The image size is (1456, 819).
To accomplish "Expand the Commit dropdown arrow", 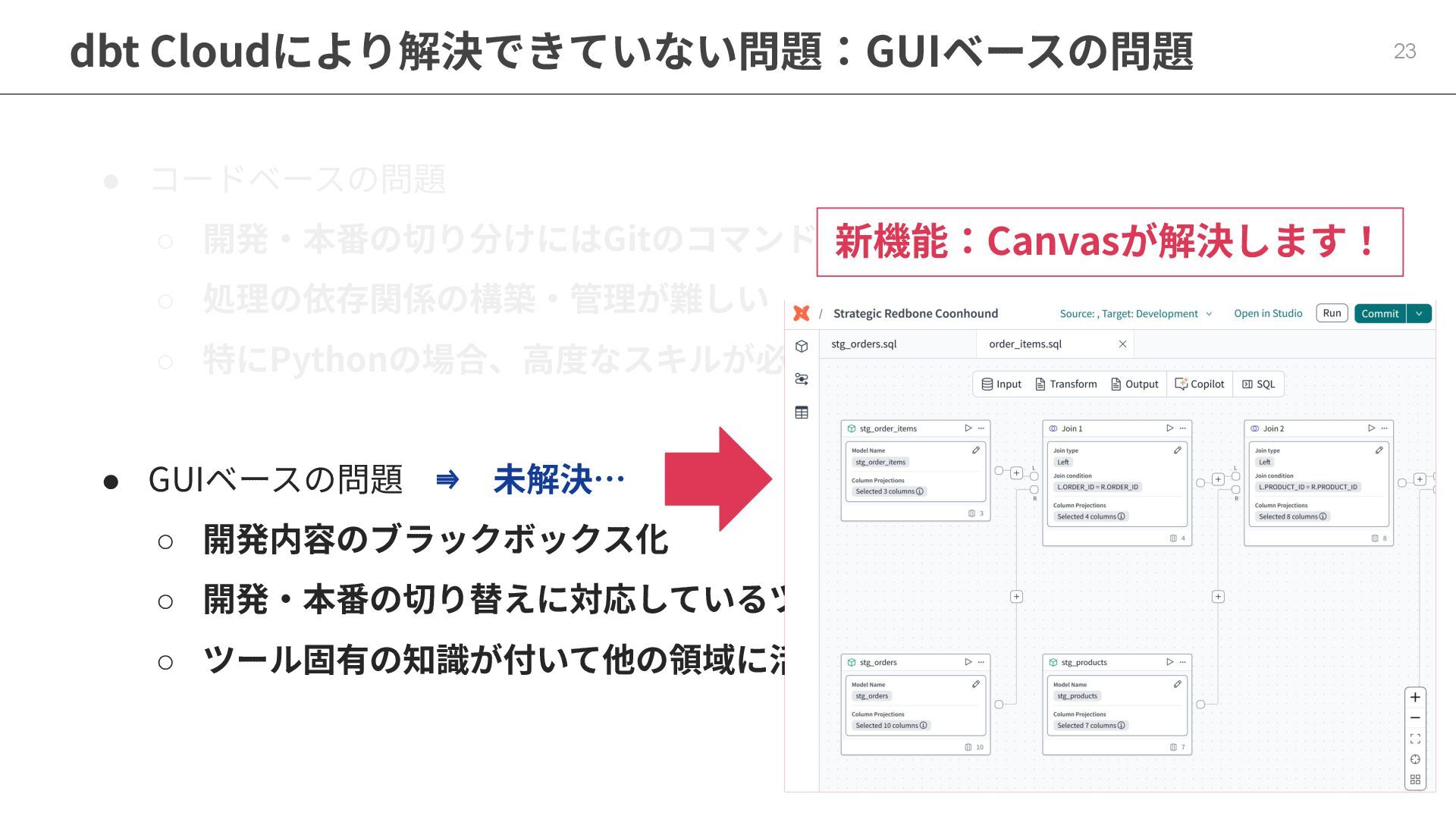I will [x=1419, y=313].
